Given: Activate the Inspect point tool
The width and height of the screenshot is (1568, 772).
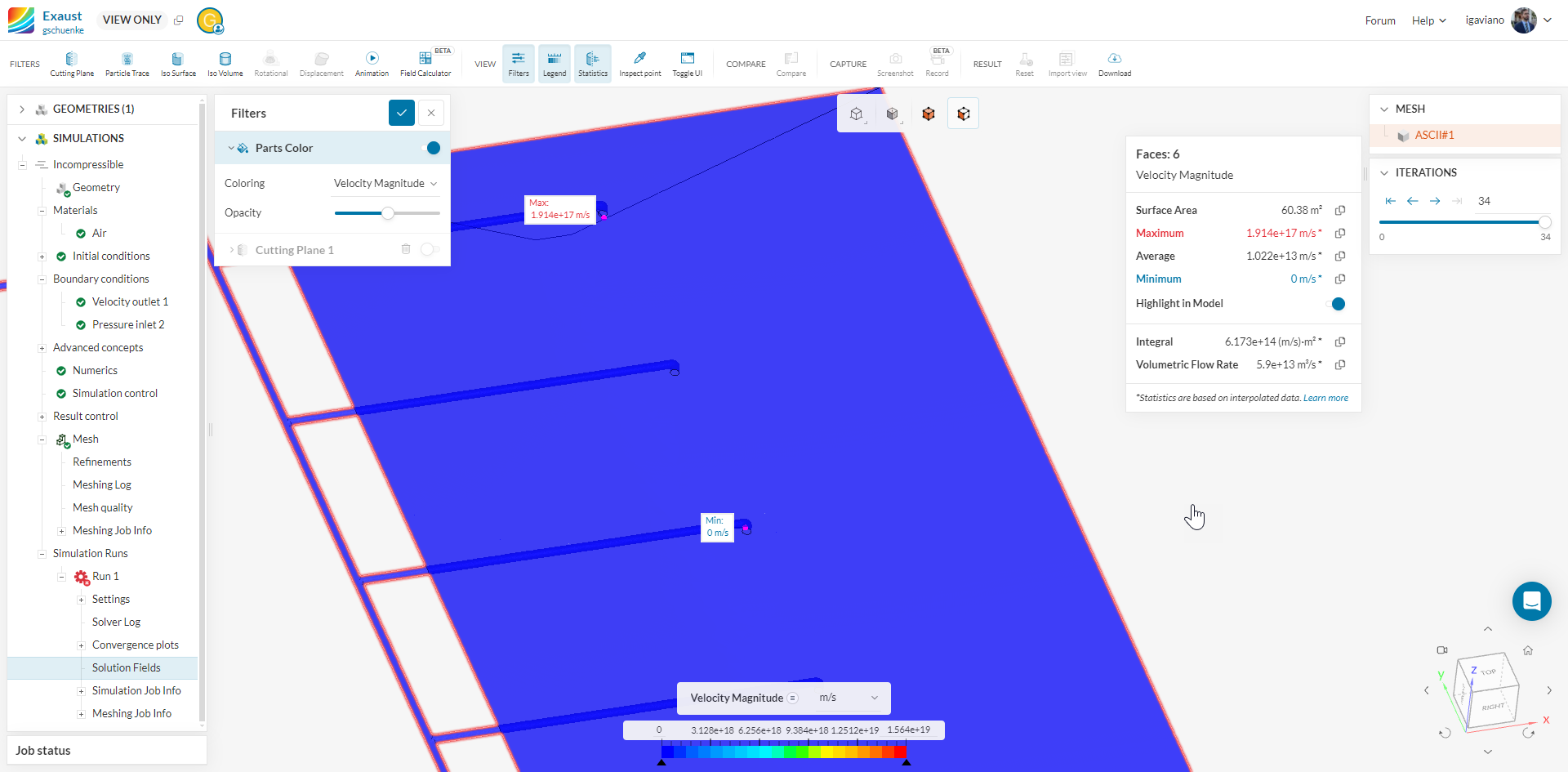Looking at the screenshot, I should coord(640,64).
